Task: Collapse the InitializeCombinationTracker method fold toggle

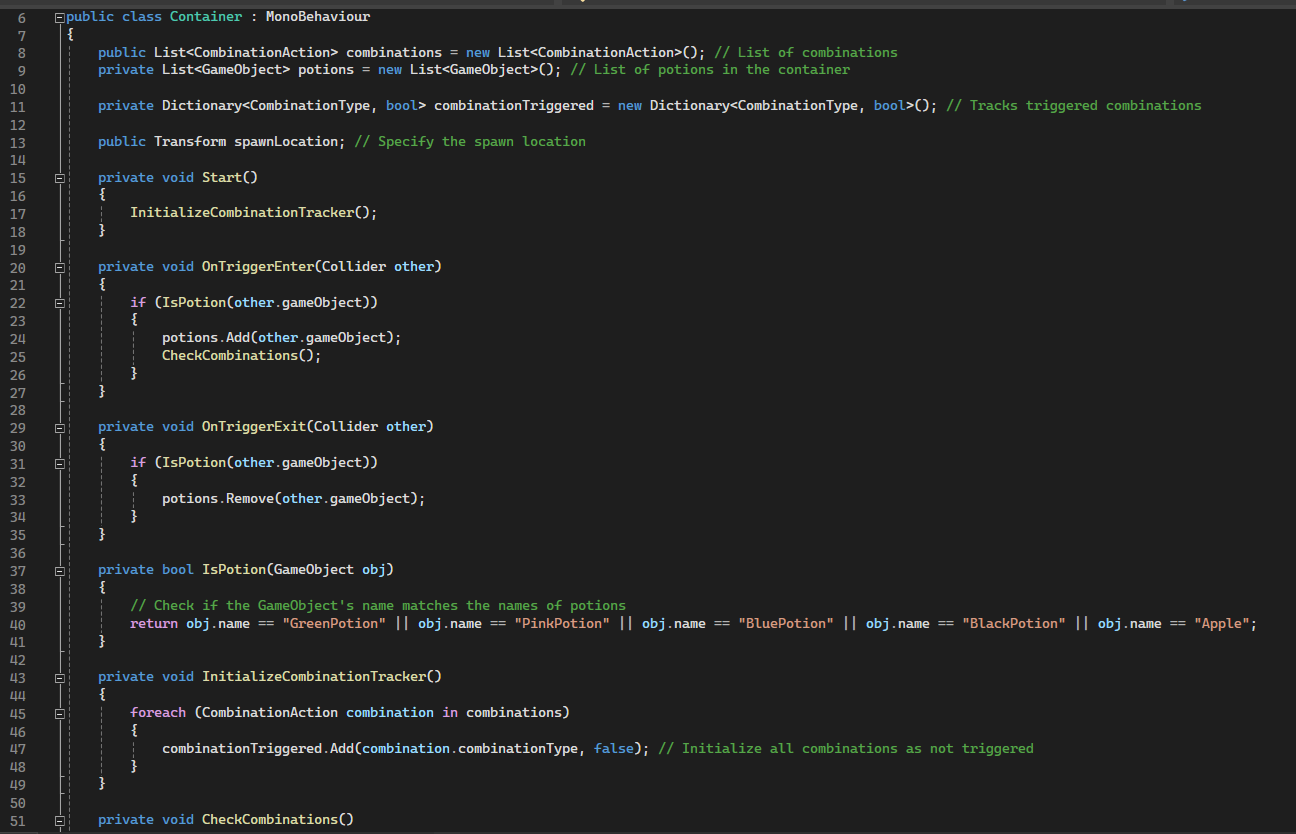Action: click(x=60, y=677)
